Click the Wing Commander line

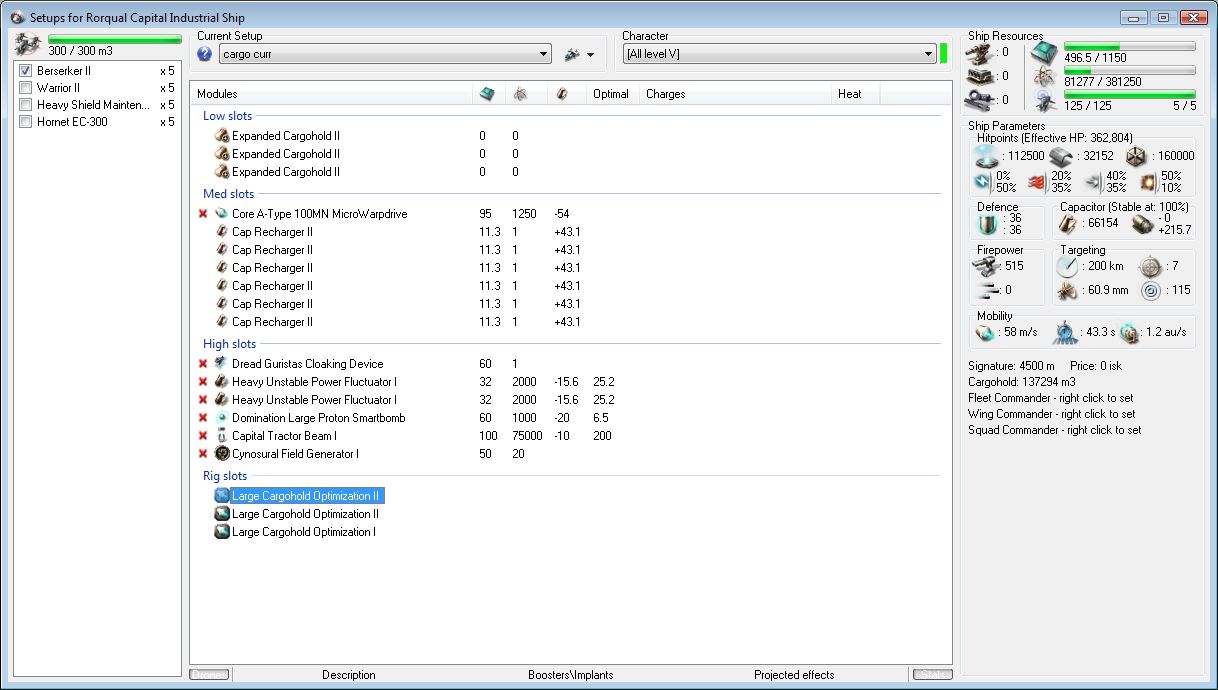(x=1052, y=414)
